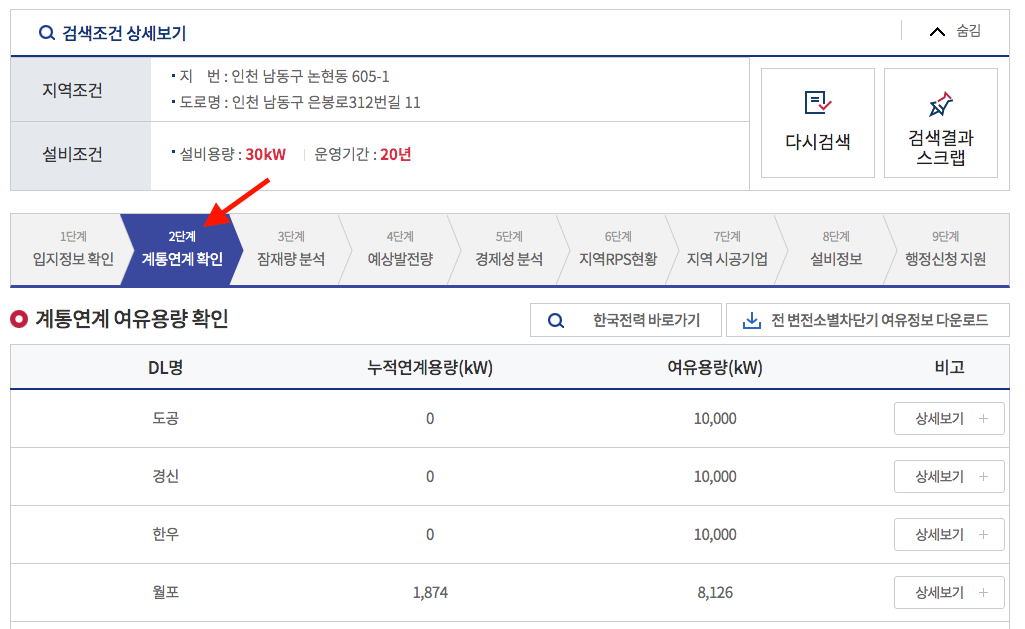Expand 상세보기 for the 도공 row
Screen dimensions: 1025x629
point(949,418)
